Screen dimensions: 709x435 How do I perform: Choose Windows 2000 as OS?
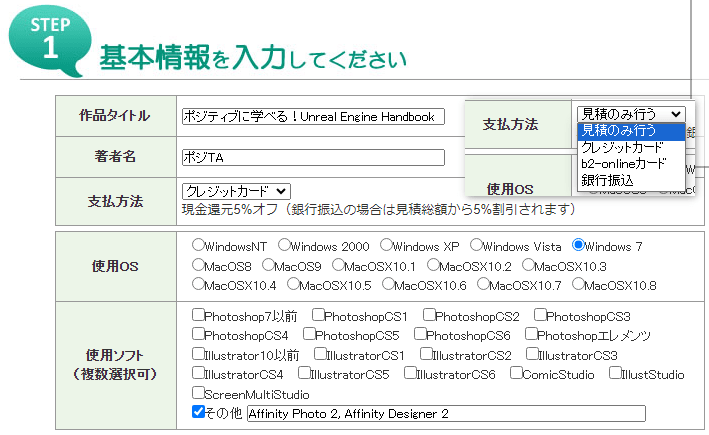284,245
